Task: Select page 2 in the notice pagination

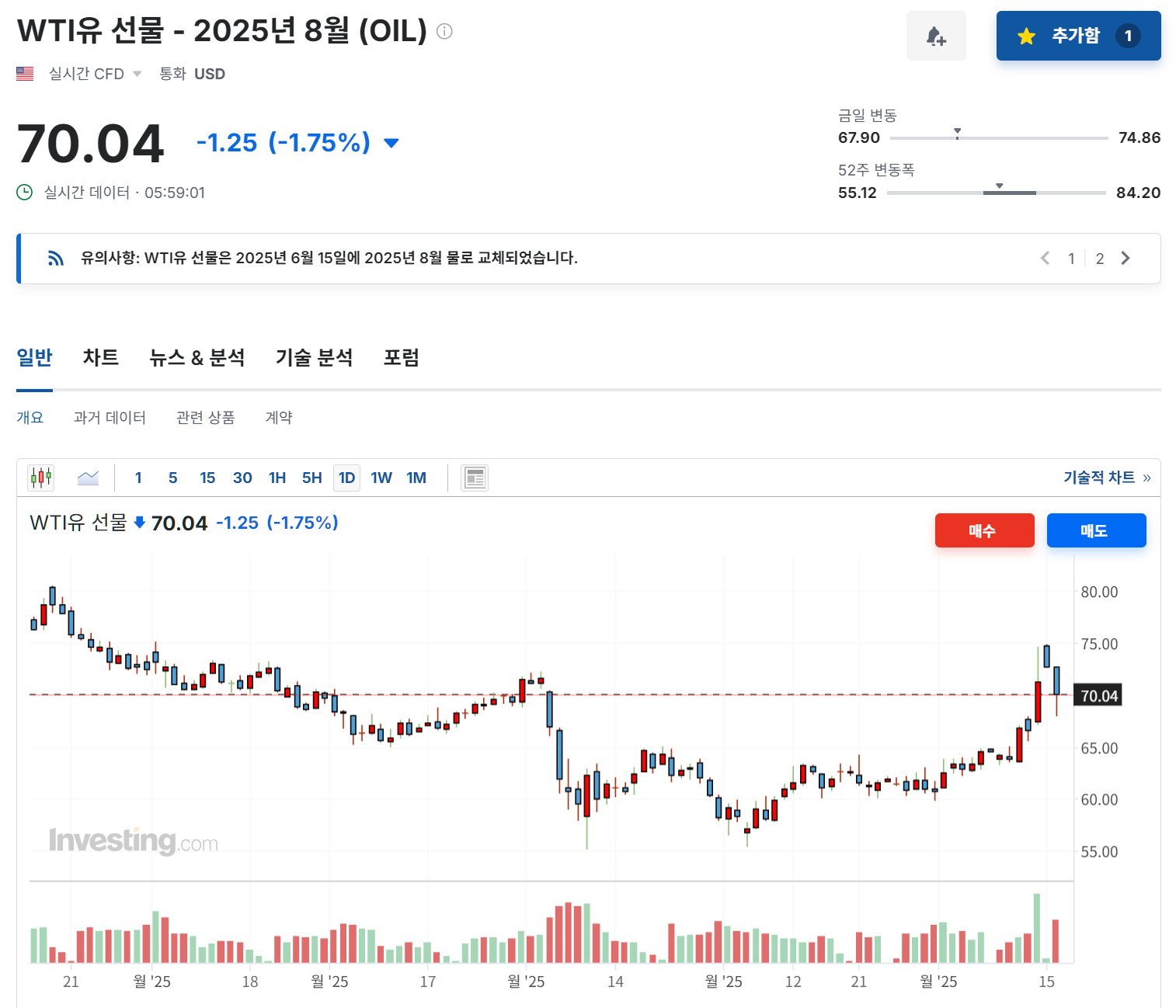Action: click(x=1100, y=258)
